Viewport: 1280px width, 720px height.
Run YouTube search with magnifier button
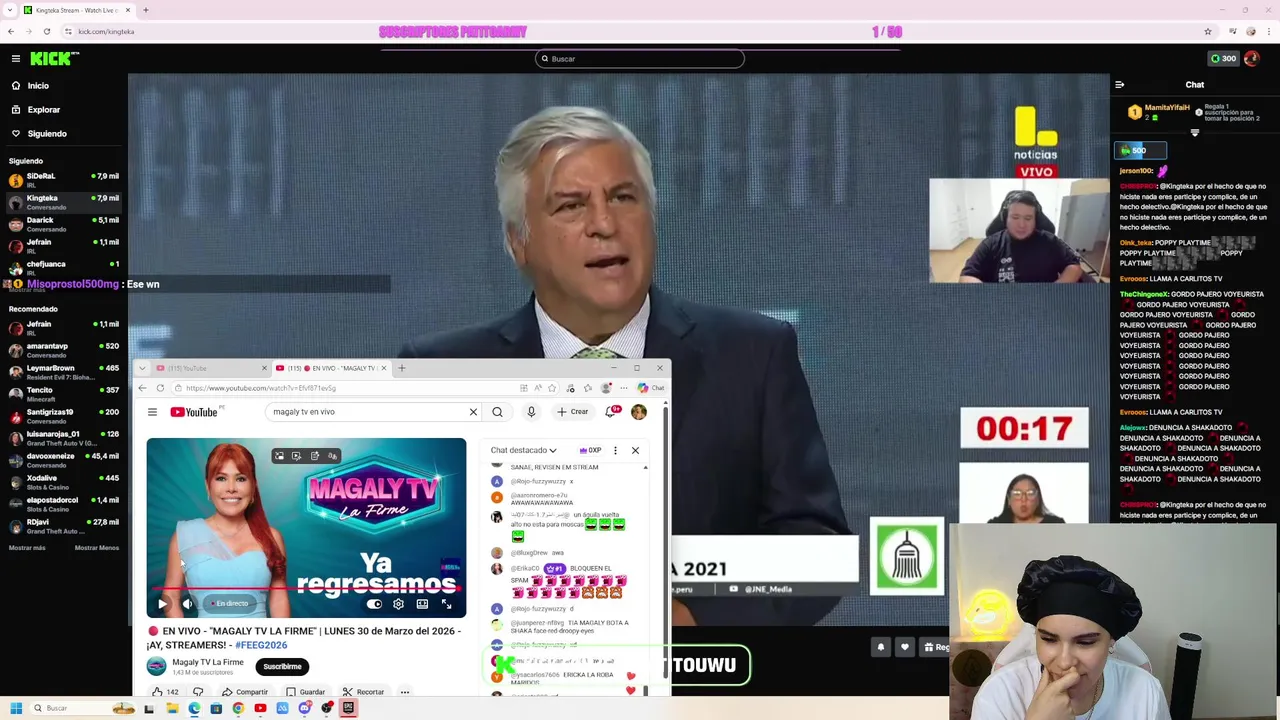tap(497, 412)
